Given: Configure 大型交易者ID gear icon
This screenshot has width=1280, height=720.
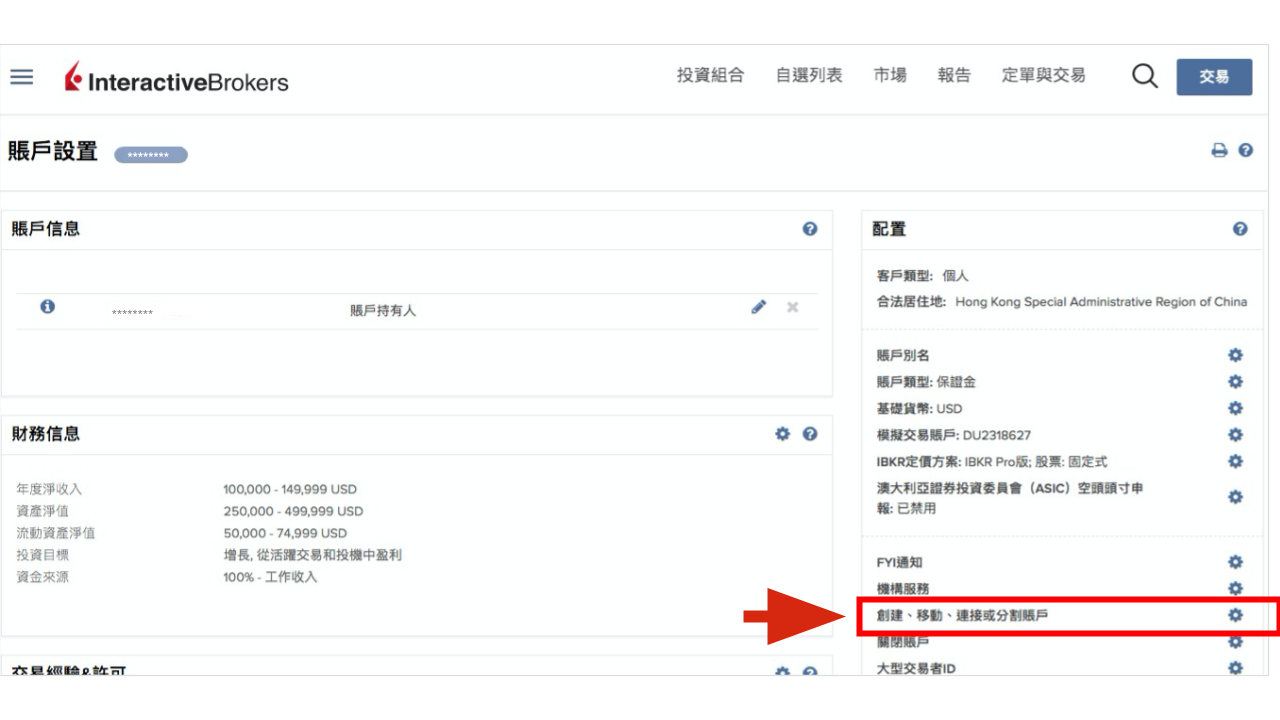Looking at the screenshot, I should 1235,668.
